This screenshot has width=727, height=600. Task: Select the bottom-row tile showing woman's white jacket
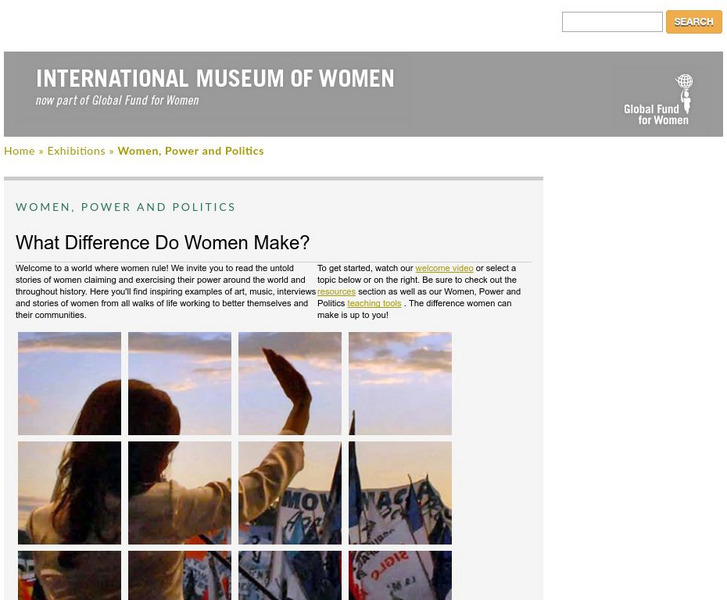click(180, 575)
